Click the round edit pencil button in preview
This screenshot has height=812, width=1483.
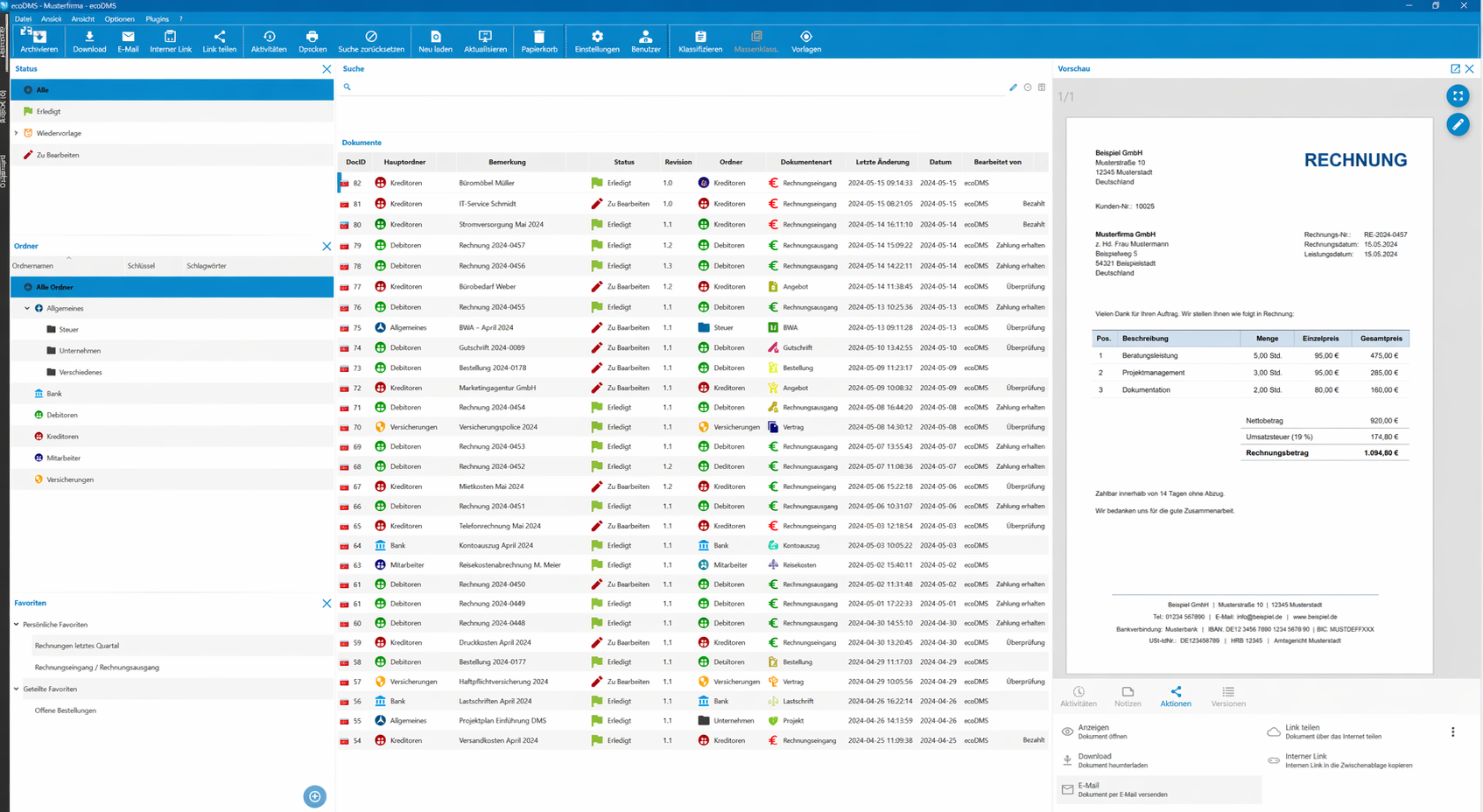click(1457, 125)
